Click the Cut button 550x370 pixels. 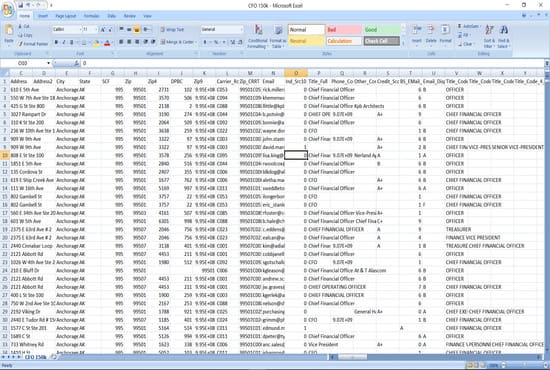coord(24,27)
